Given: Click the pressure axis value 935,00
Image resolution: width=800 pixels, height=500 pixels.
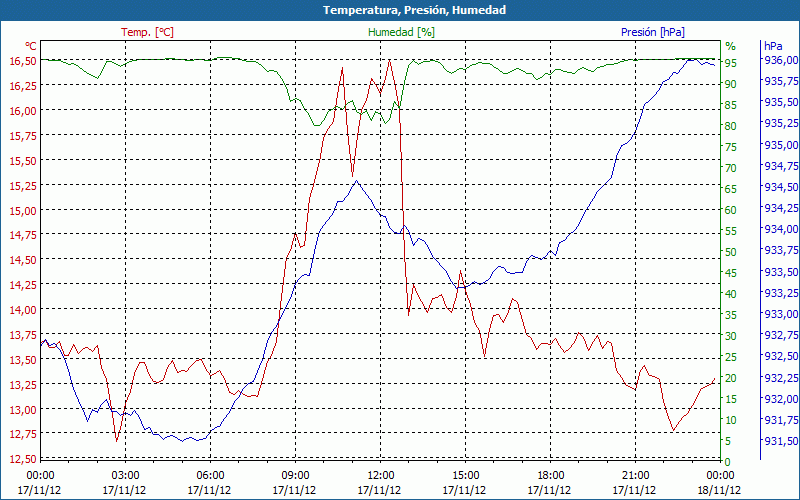Looking at the screenshot, I should (x=781, y=145).
